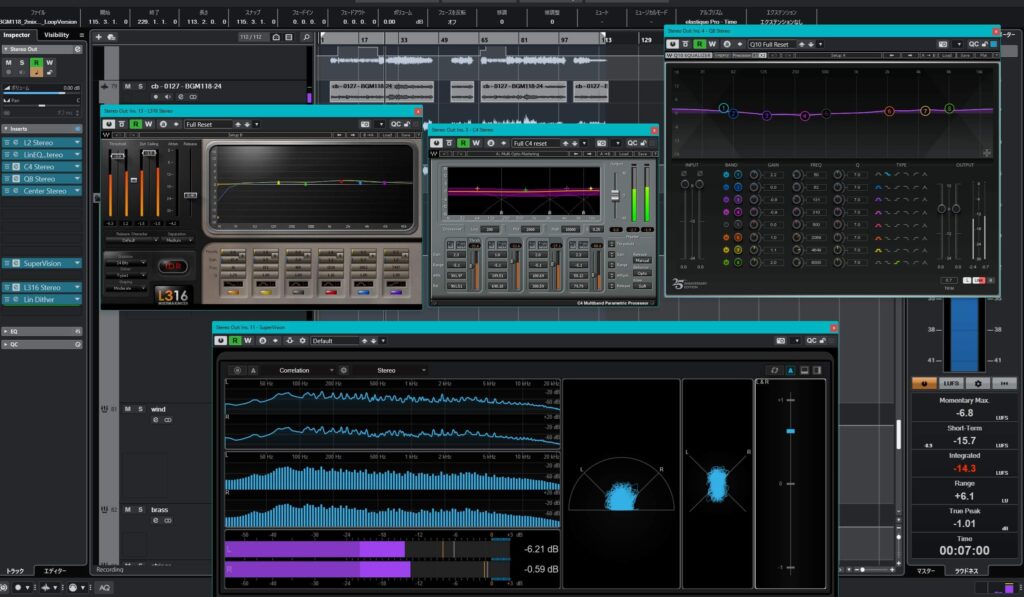Expand L2 Stereo insert slot menu

click(x=79, y=142)
